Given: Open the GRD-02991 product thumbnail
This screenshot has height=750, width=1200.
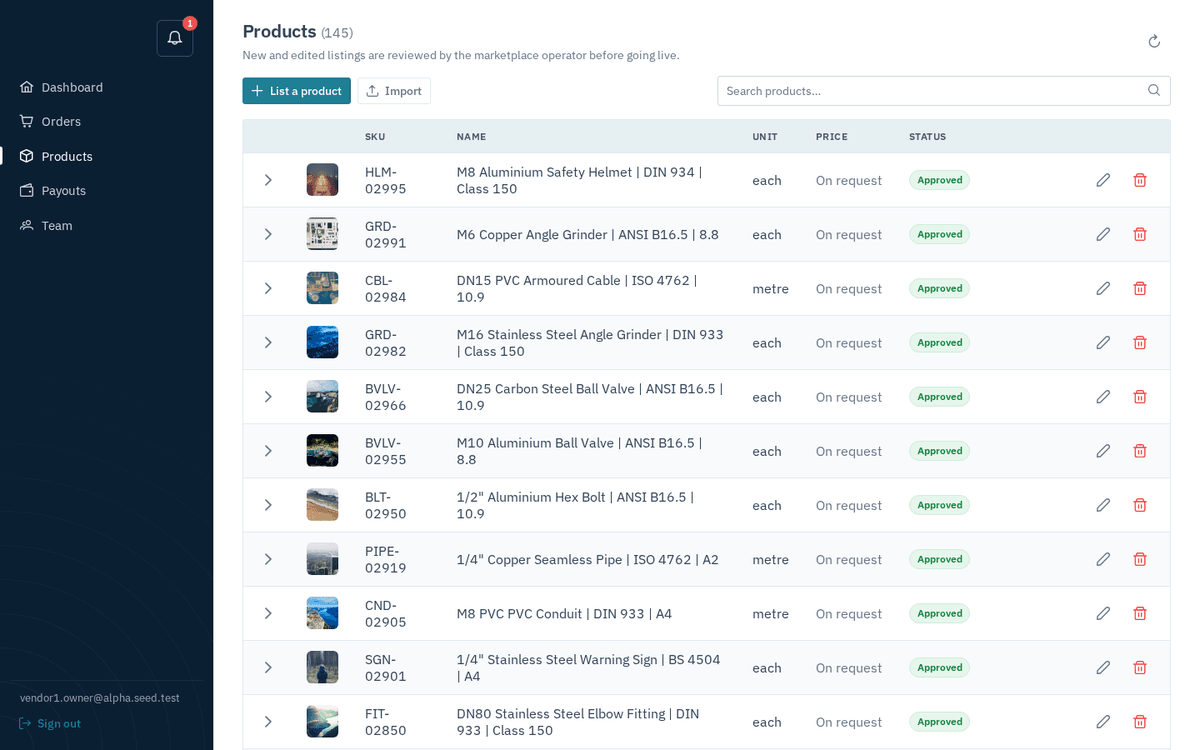Looking at the screenshot, I should point(322,234).
